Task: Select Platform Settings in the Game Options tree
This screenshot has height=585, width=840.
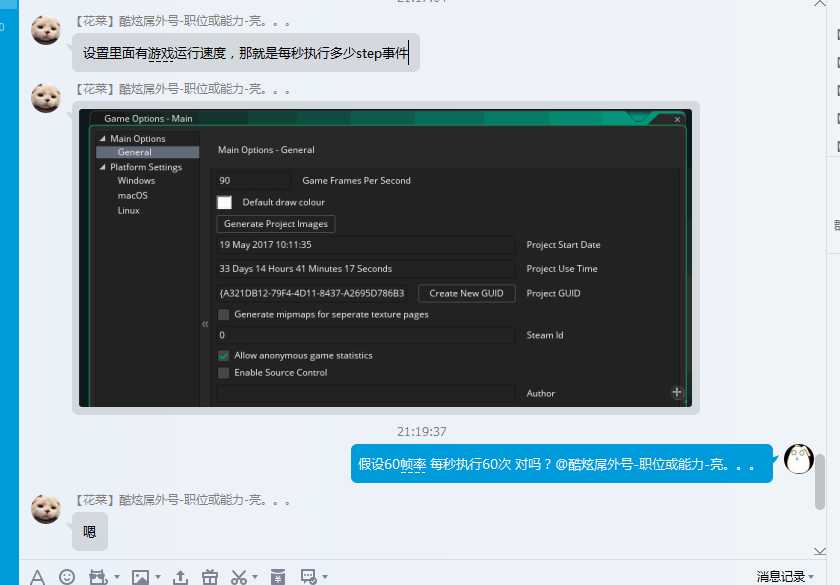Action: 146,167
